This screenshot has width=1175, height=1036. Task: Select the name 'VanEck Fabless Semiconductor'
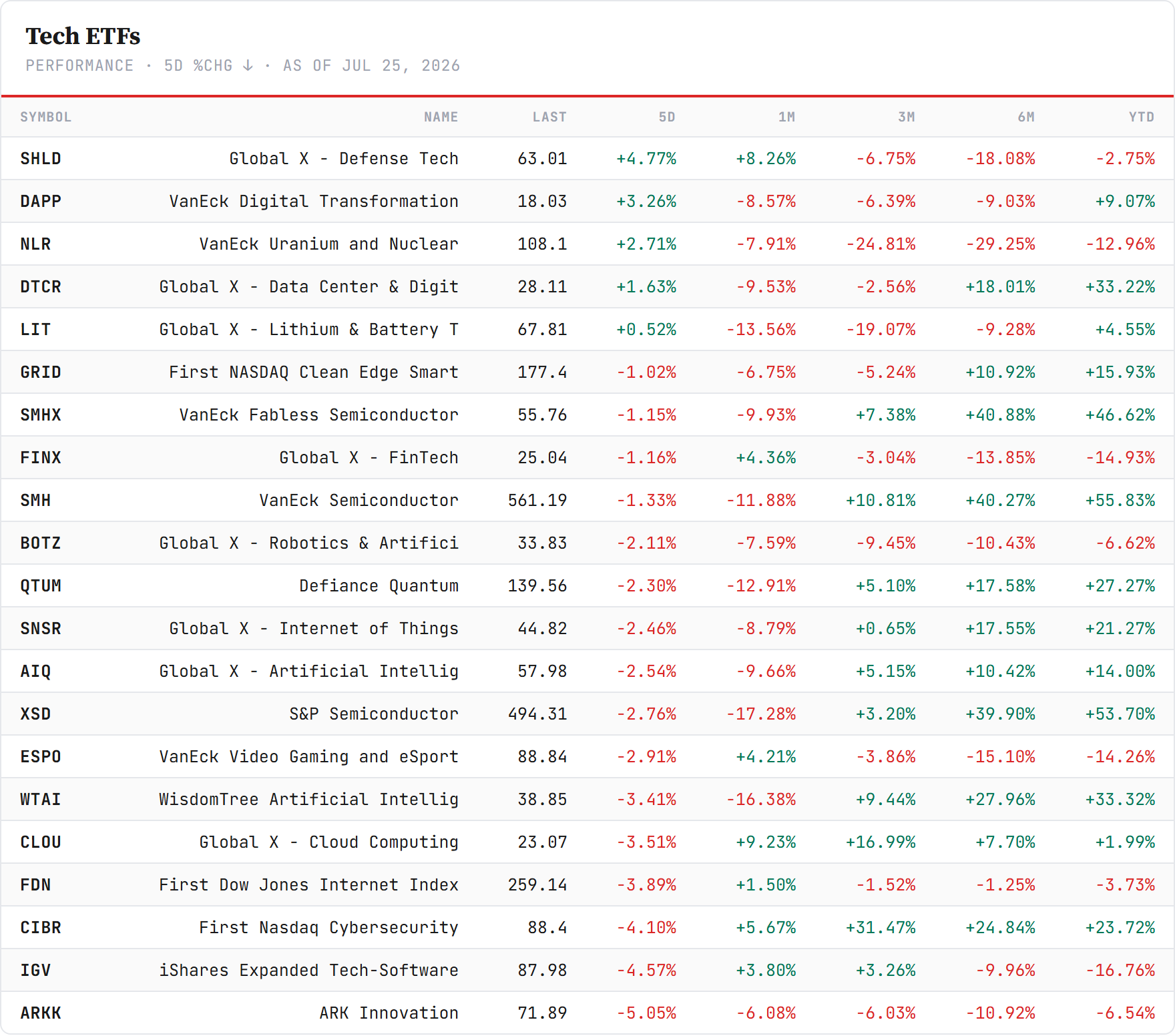click(319, 415)
